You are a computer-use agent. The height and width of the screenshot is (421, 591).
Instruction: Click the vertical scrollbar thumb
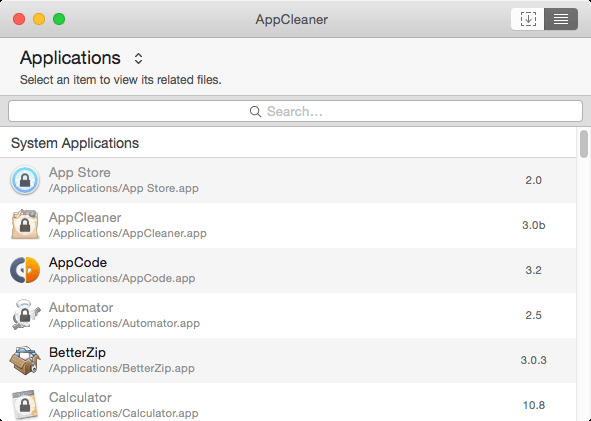(x=584, y=144)
